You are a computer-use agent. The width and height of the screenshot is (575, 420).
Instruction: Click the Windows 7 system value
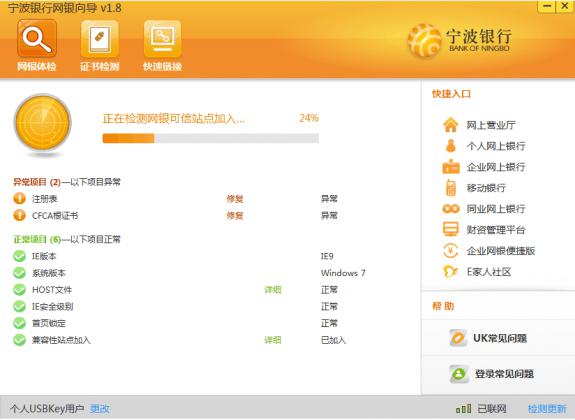click(343, 273)
